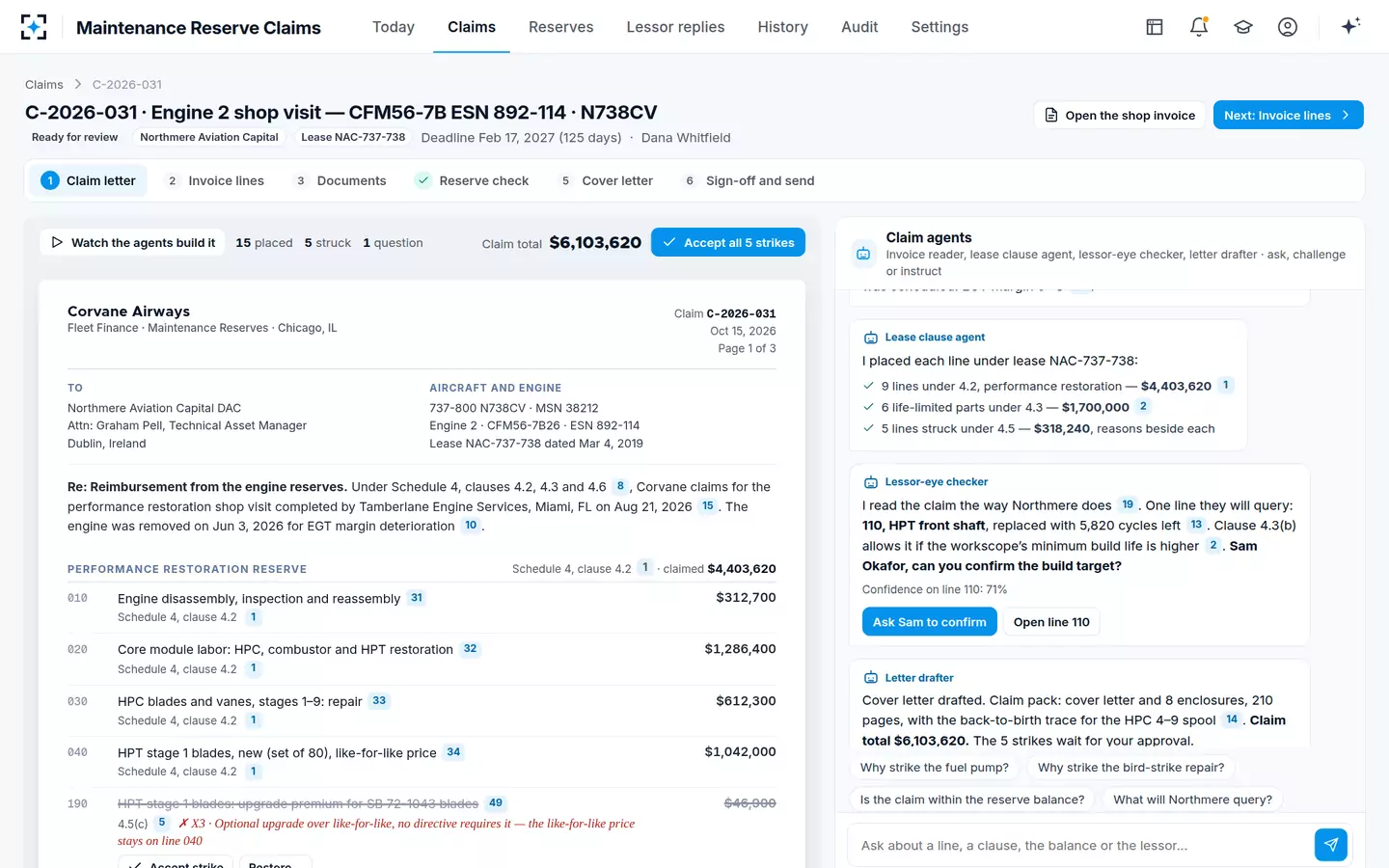Click Open the shop invoice
The width and height of the screenshot is (1389, 868).
pos(1120,115)
